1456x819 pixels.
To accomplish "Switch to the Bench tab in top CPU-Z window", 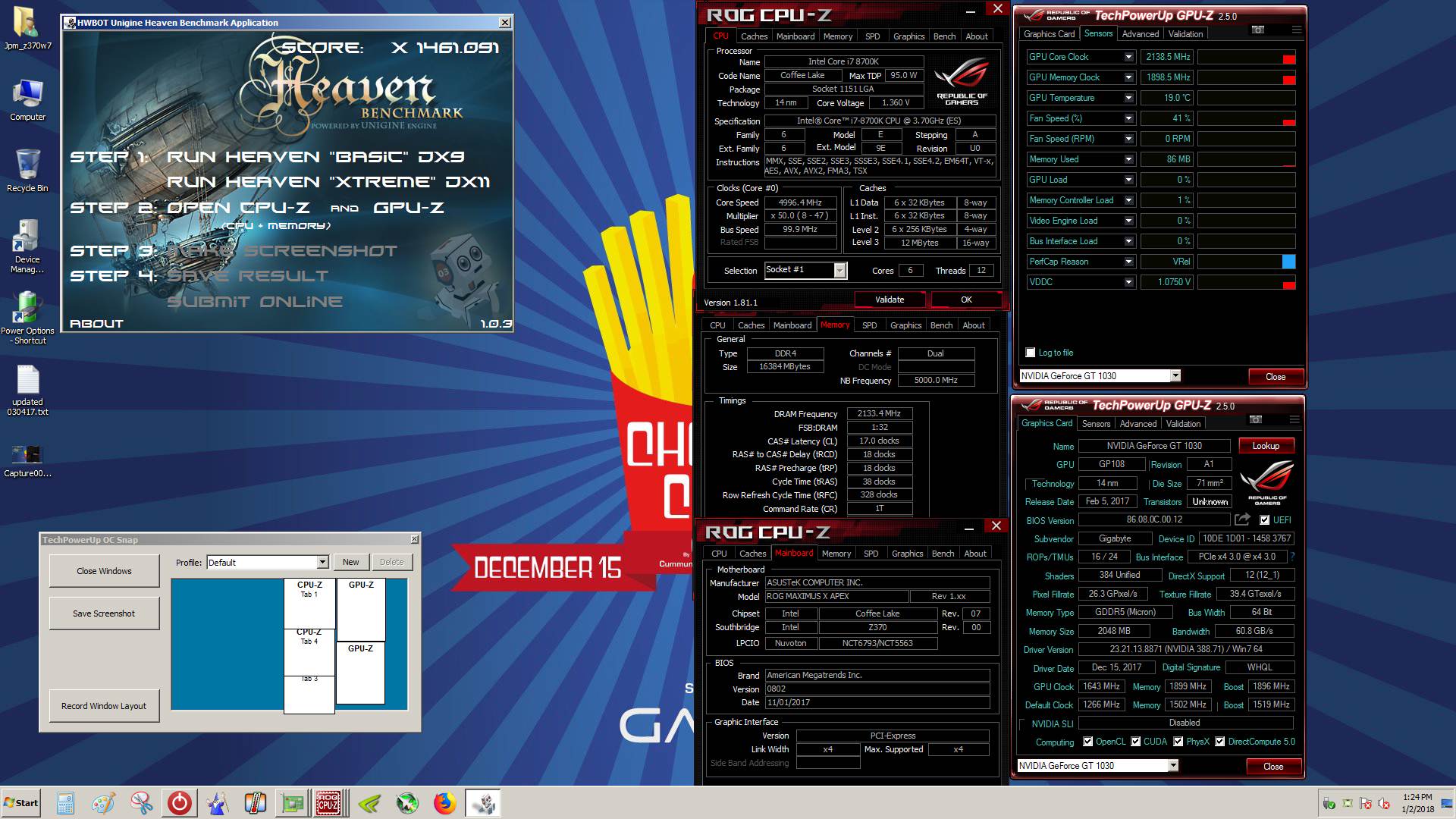I will 944,36.
